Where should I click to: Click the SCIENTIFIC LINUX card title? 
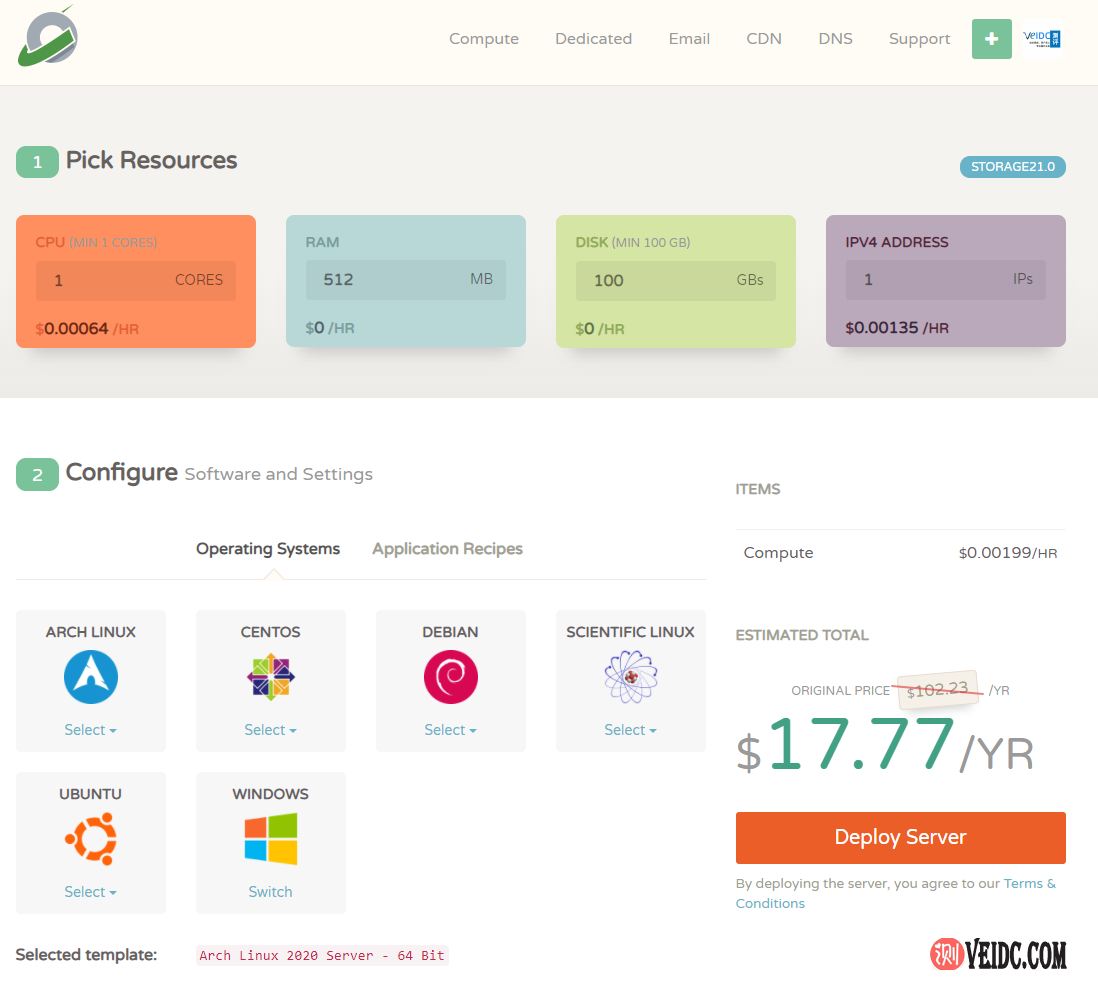point(630,632)
